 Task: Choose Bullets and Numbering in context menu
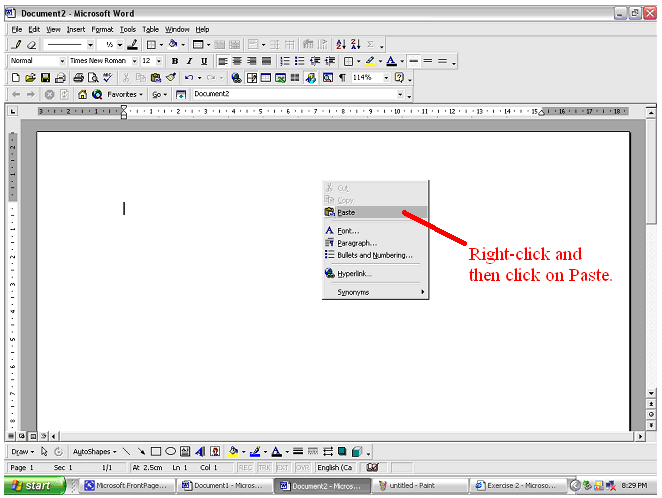pyautogui.click(x=375, y=255)
